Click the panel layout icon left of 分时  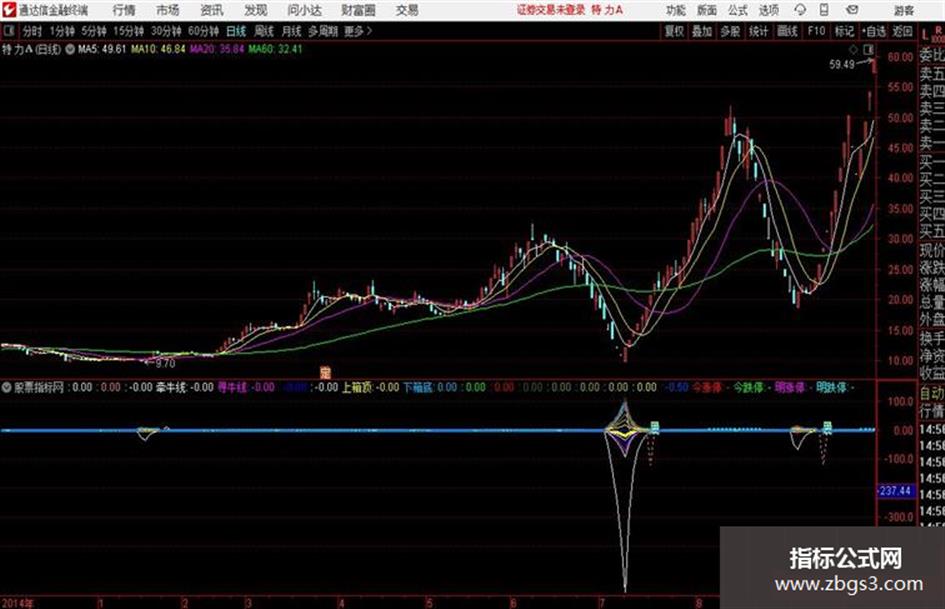coord(9,31)
